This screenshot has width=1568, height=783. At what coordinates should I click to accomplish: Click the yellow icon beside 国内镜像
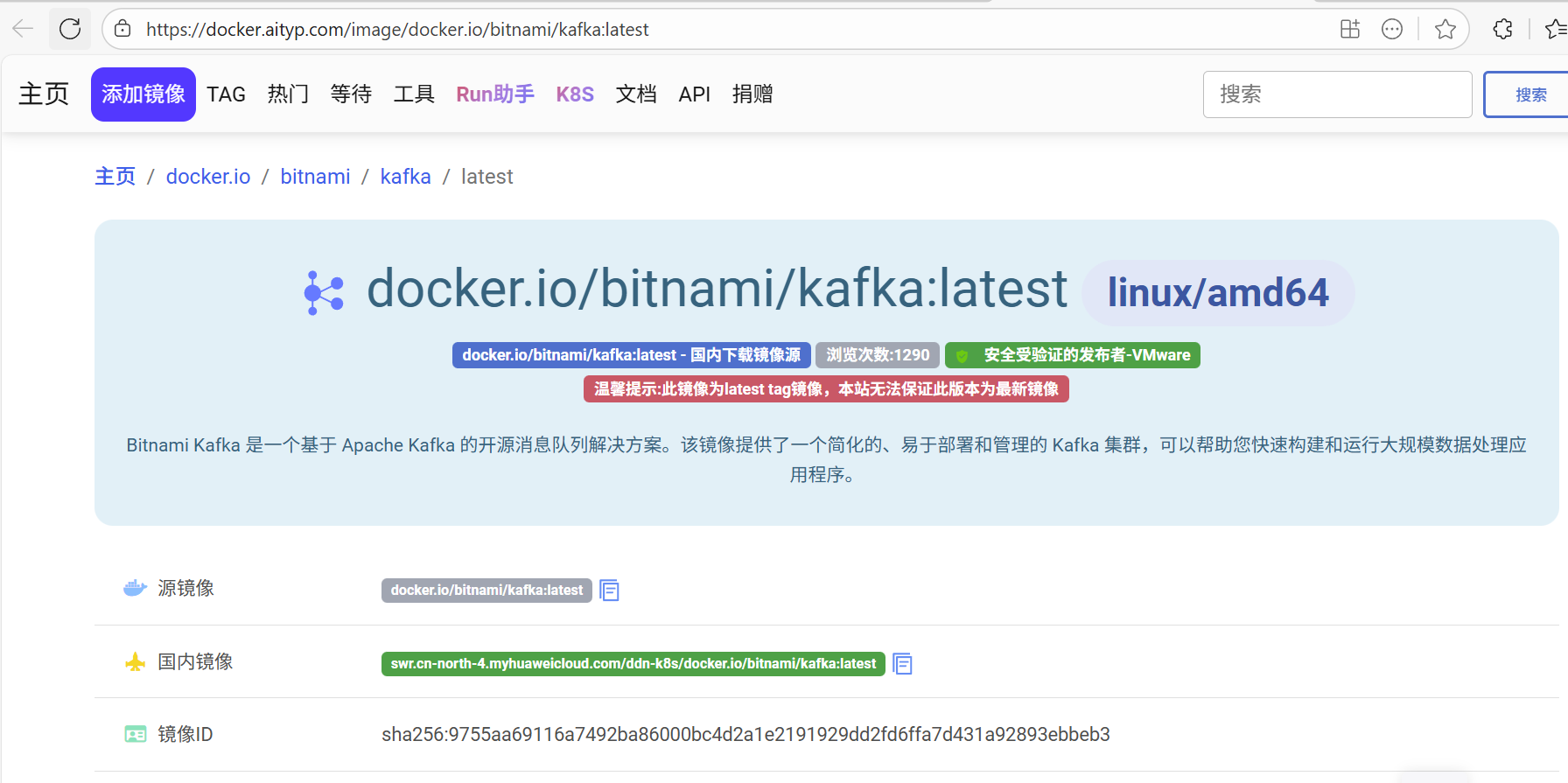click(x=135, y=662)
